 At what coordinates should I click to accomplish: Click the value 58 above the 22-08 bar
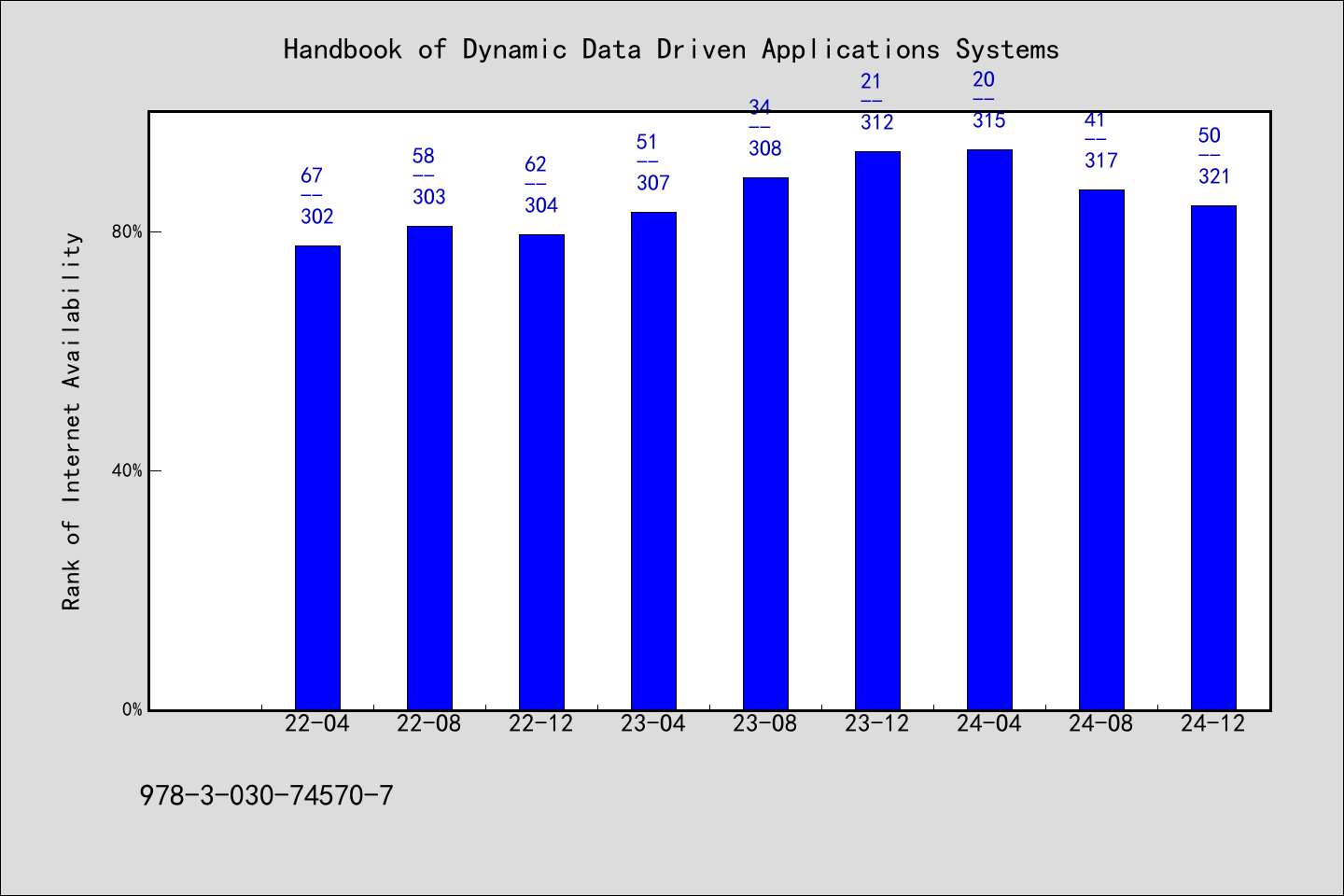[x=424, y=156]
